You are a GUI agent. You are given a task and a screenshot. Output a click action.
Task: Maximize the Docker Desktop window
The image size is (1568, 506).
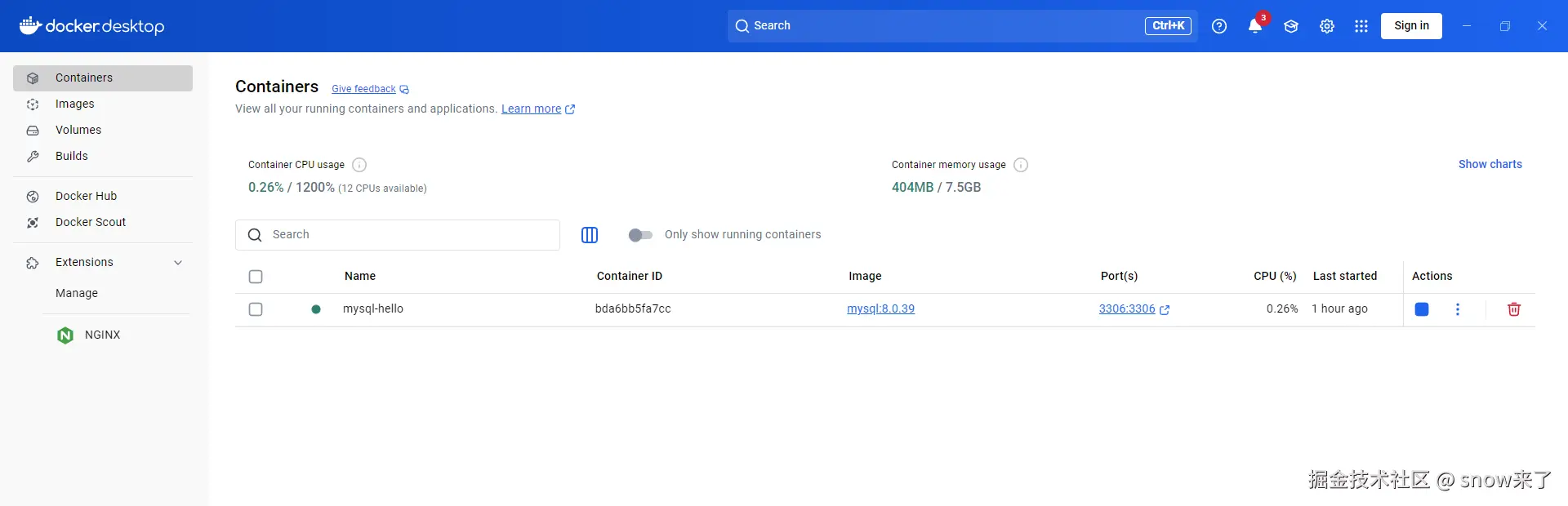pyautogui.click(x=1505, y=26)
